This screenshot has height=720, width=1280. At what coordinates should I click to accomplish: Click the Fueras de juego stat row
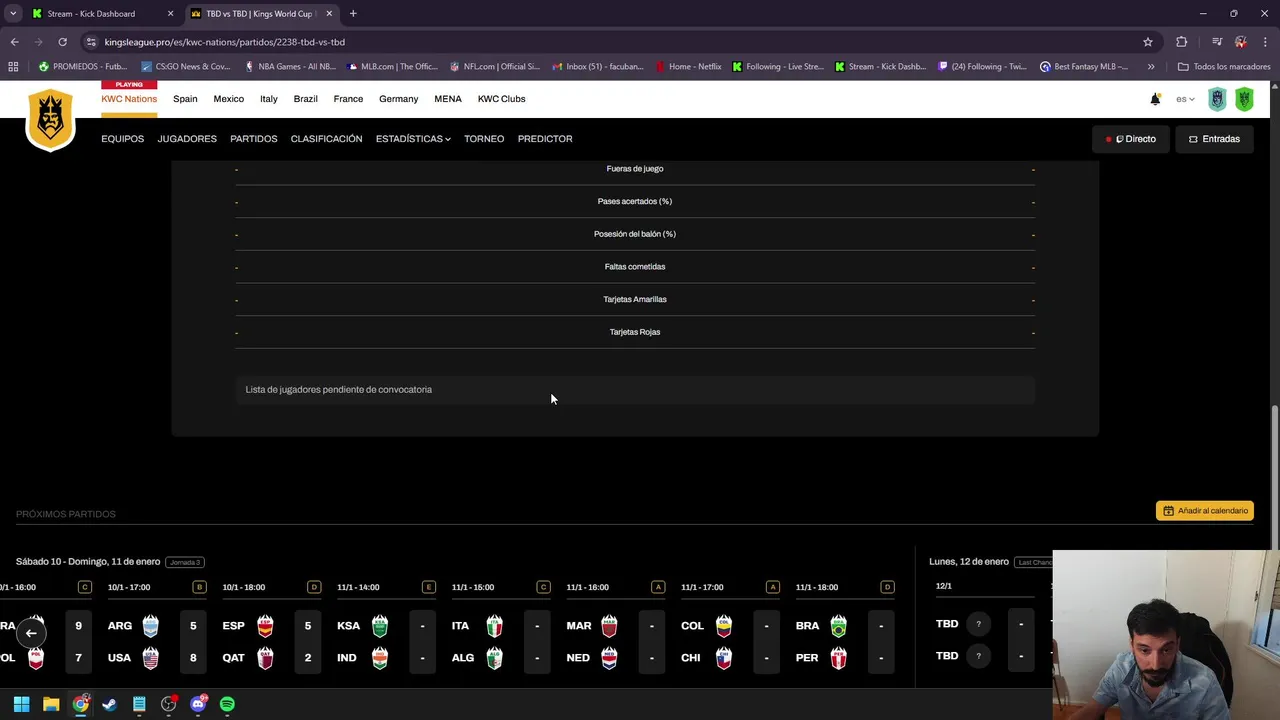tap(635, 169)
